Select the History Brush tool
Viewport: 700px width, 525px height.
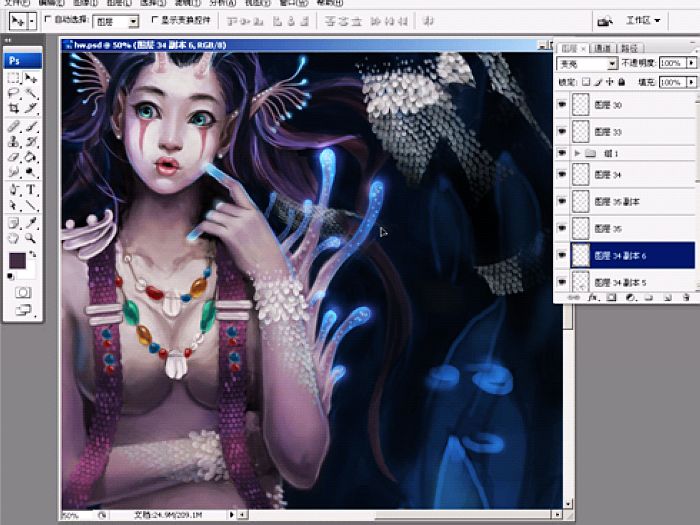30,142
